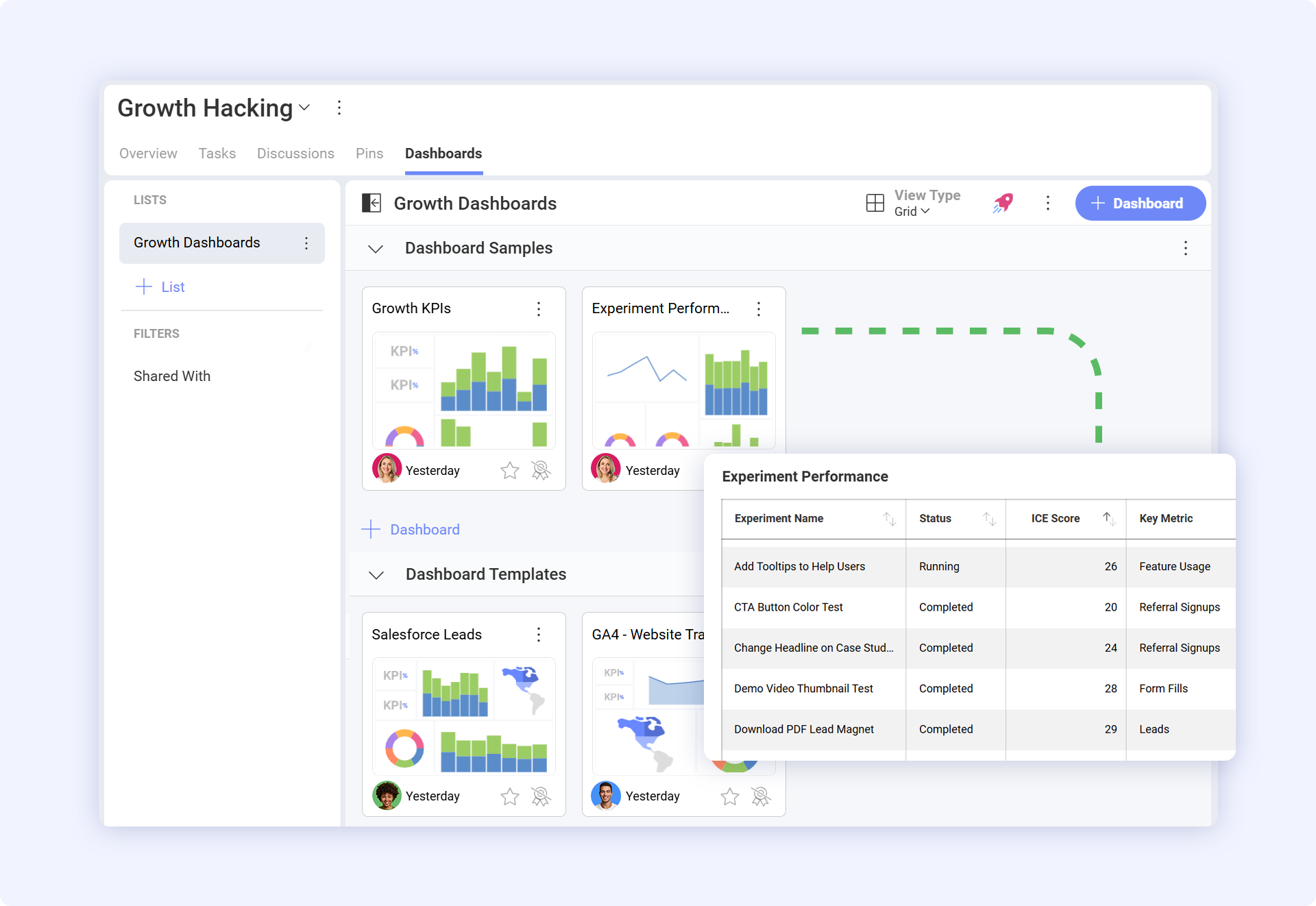The height and width of the screenshot is (906, 1316).
Task: Select Growth Dashboards in the lists sidebar
Action: pyautogui.click(x=222, y=243)
